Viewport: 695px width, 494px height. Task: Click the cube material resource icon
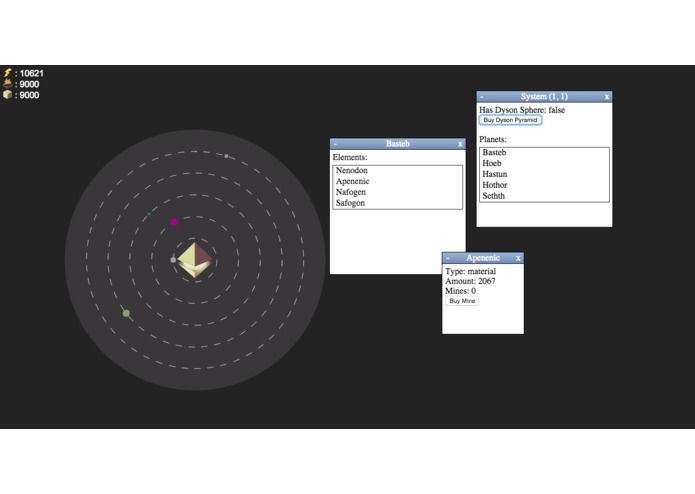tap(8, 94)
